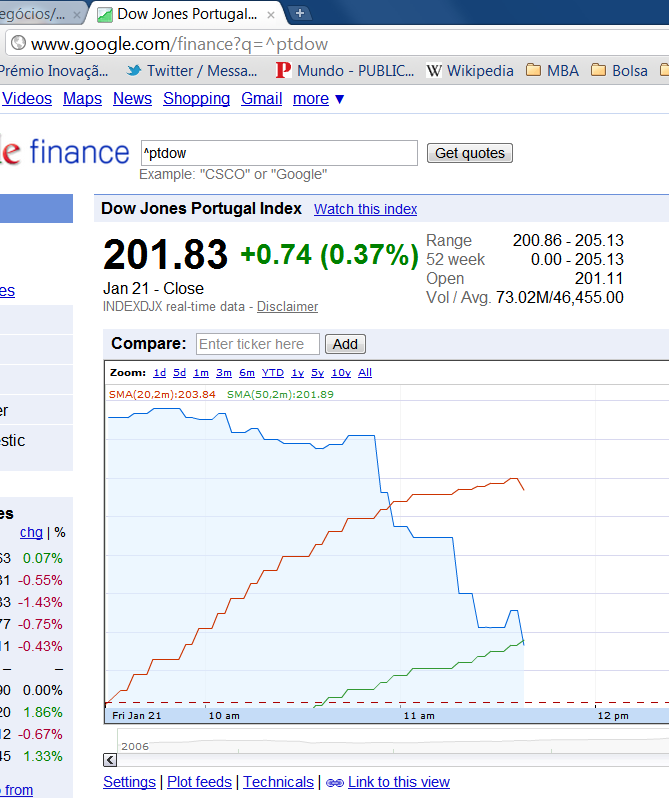Set chart zoom to 5y

pos(317,373)
